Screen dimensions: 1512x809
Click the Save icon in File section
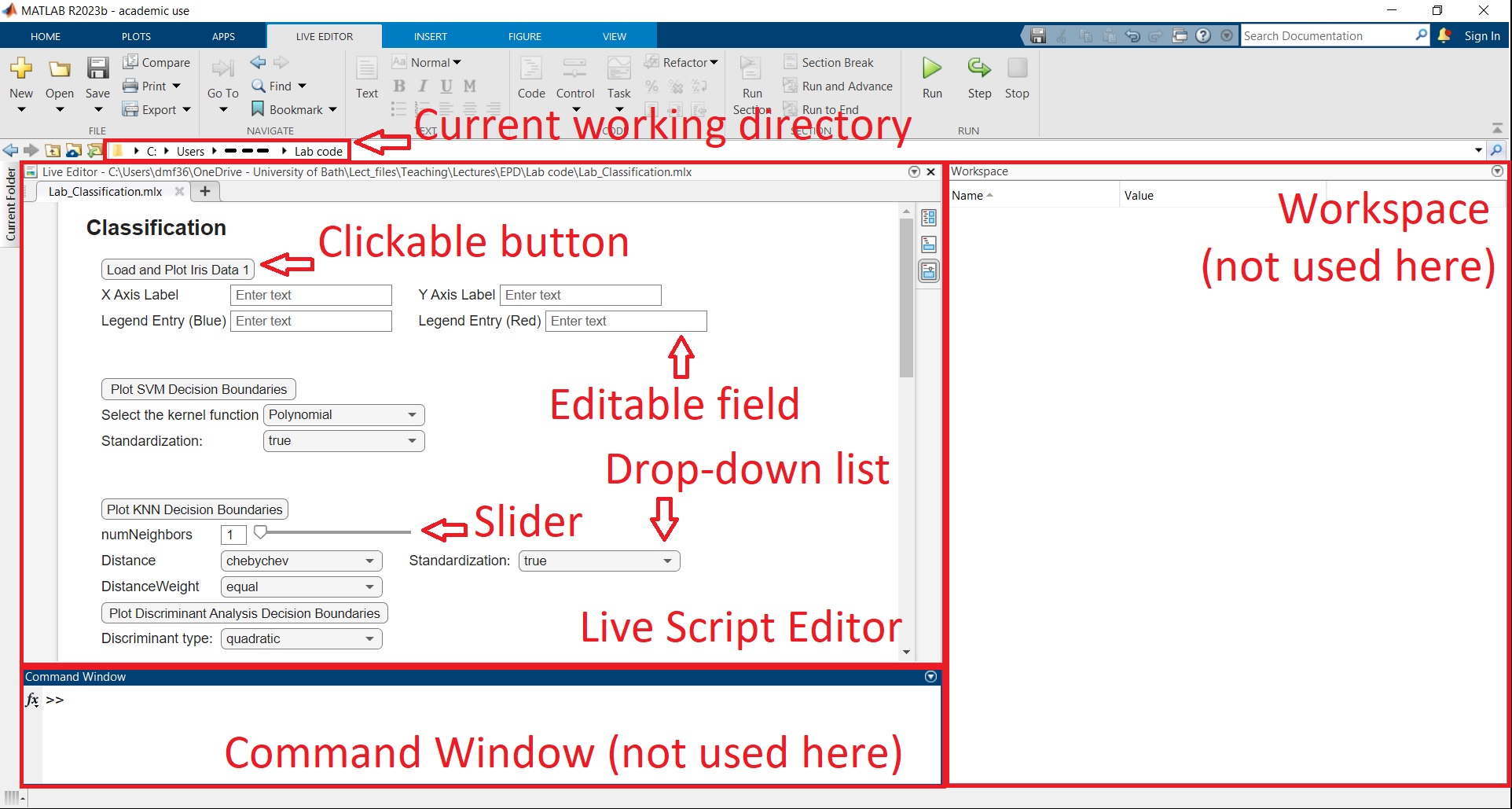click(x=97, y=68)
